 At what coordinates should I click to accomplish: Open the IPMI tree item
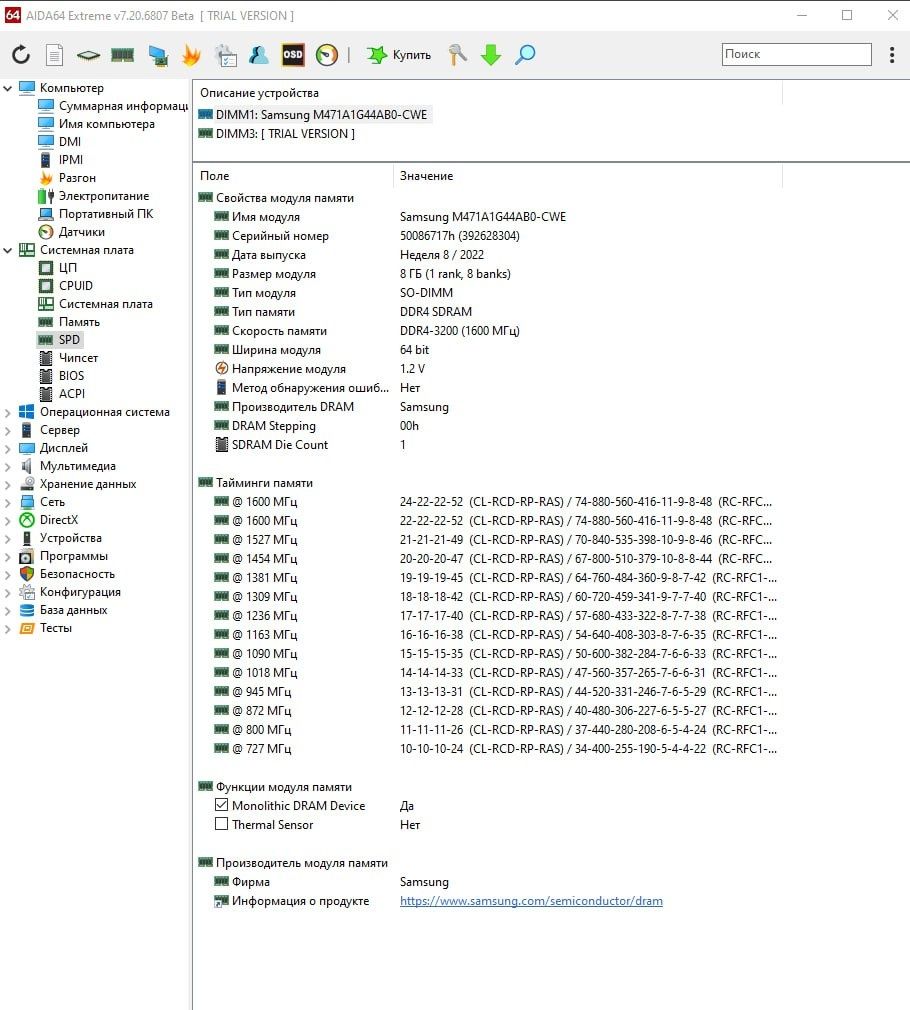click(61, 160)
